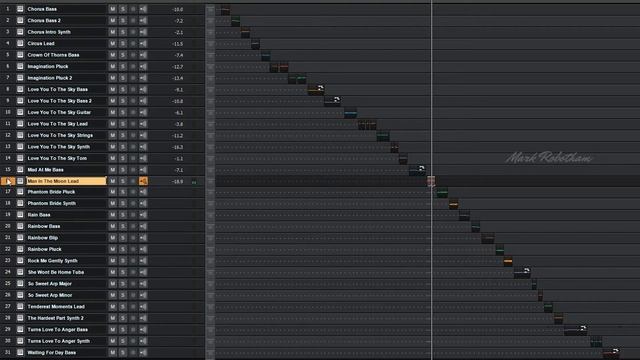Solo the Circus Lead track
640x360 pixels.
(122, 43)
